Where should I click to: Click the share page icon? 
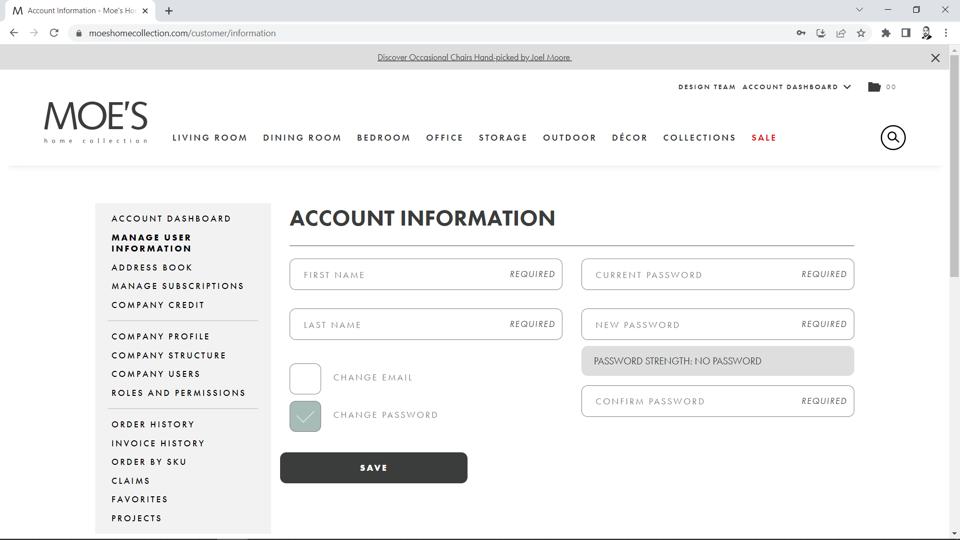coord(841,33)
